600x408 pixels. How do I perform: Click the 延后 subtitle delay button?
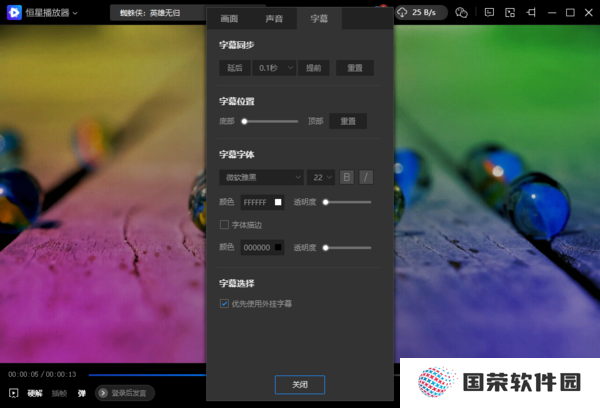(235, 68)
